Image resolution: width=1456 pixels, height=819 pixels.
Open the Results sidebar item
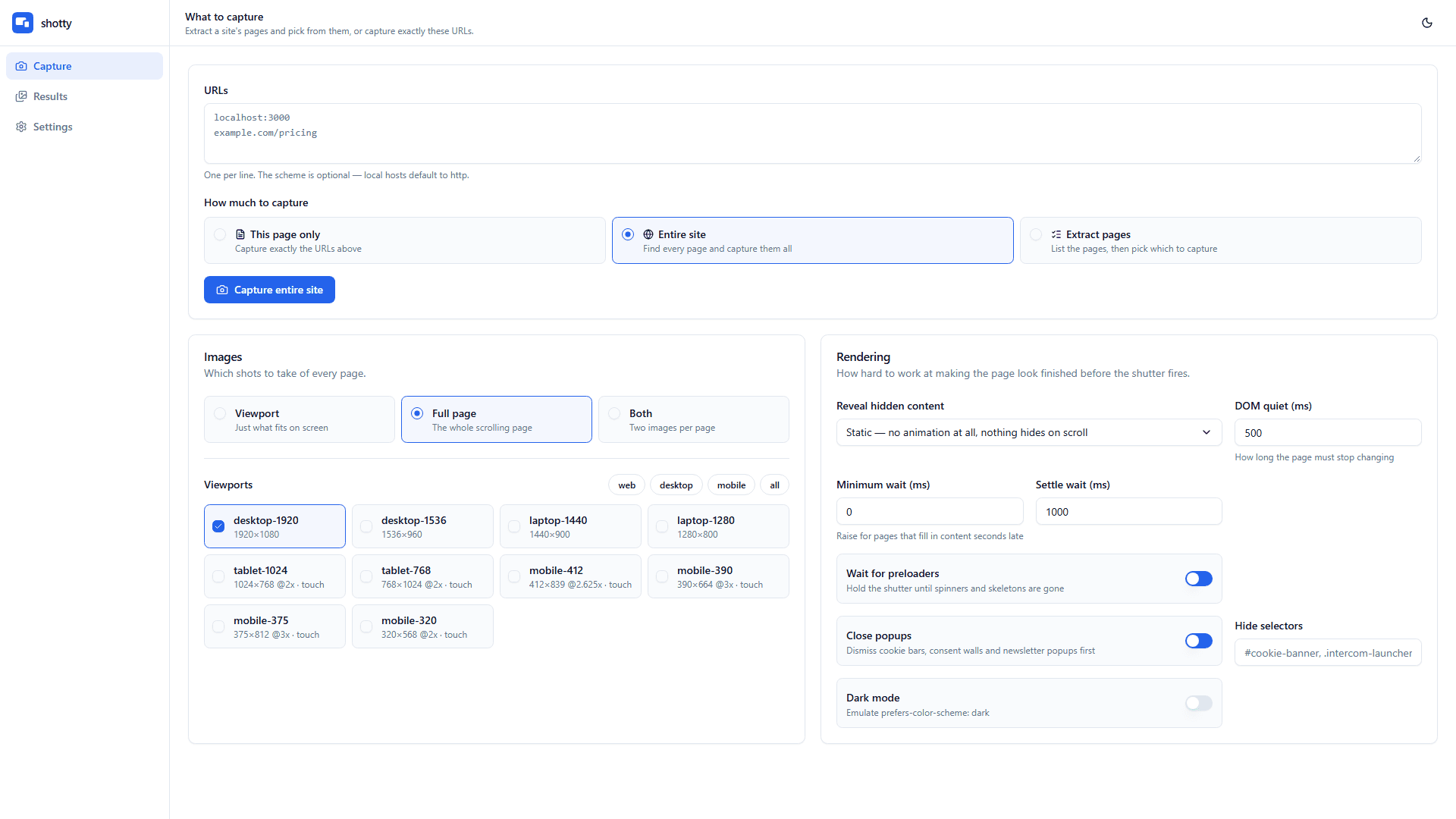(x=84, y=96)
